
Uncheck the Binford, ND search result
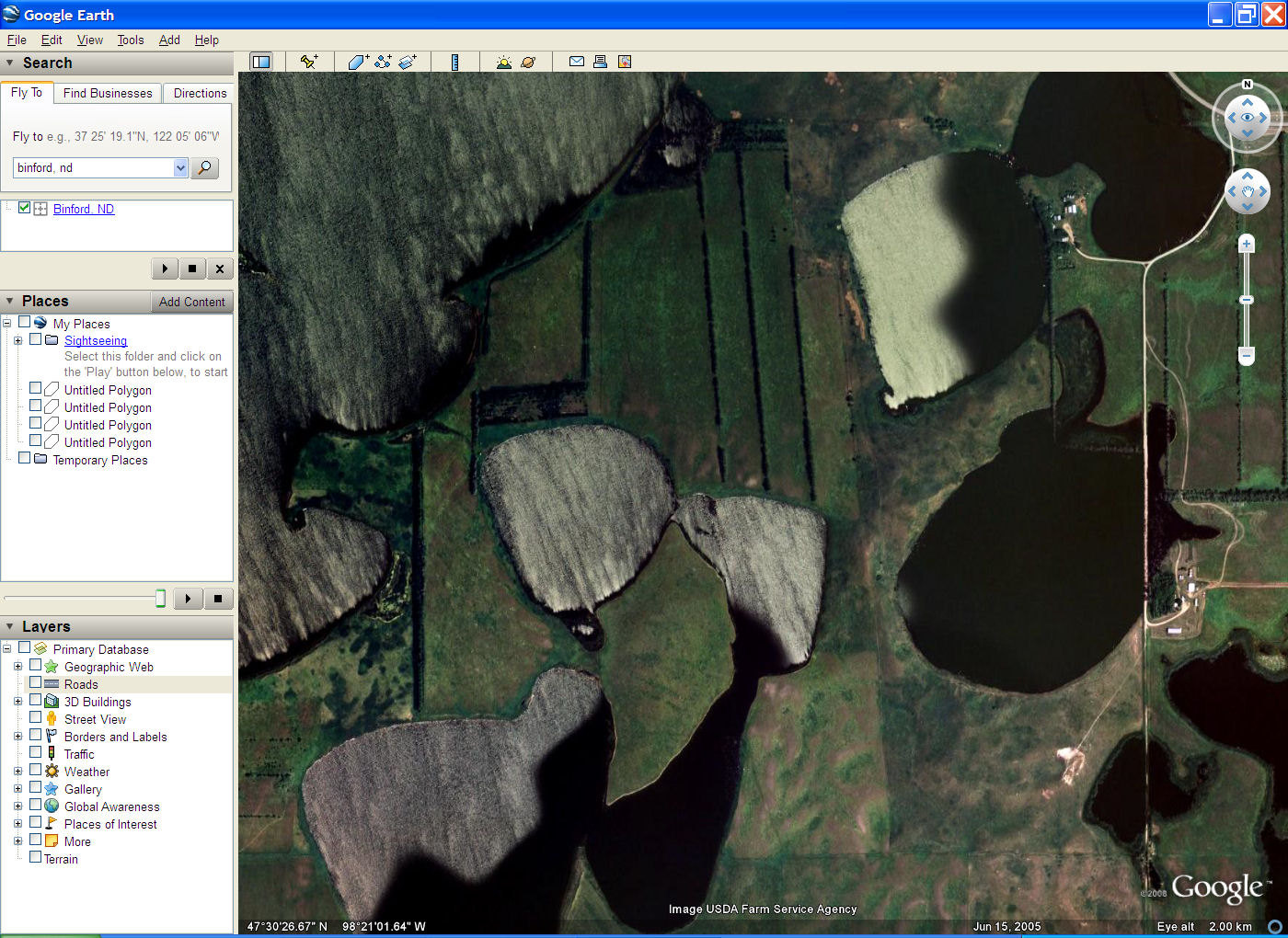coord(25,208)
